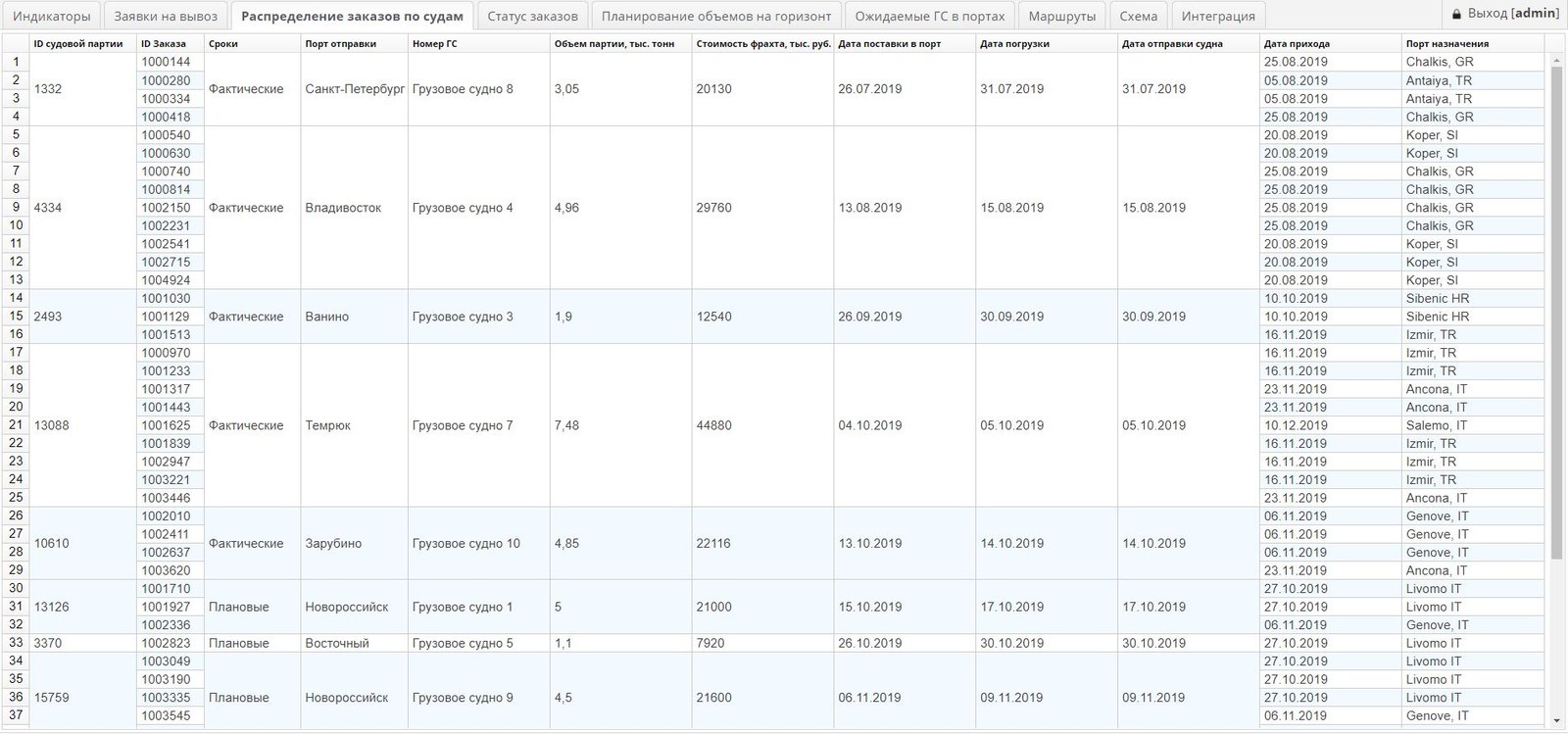Select the Интеграция tab
This screenshot has height=734, width=1568.
pyautogui.click(x=1218, y=16)
